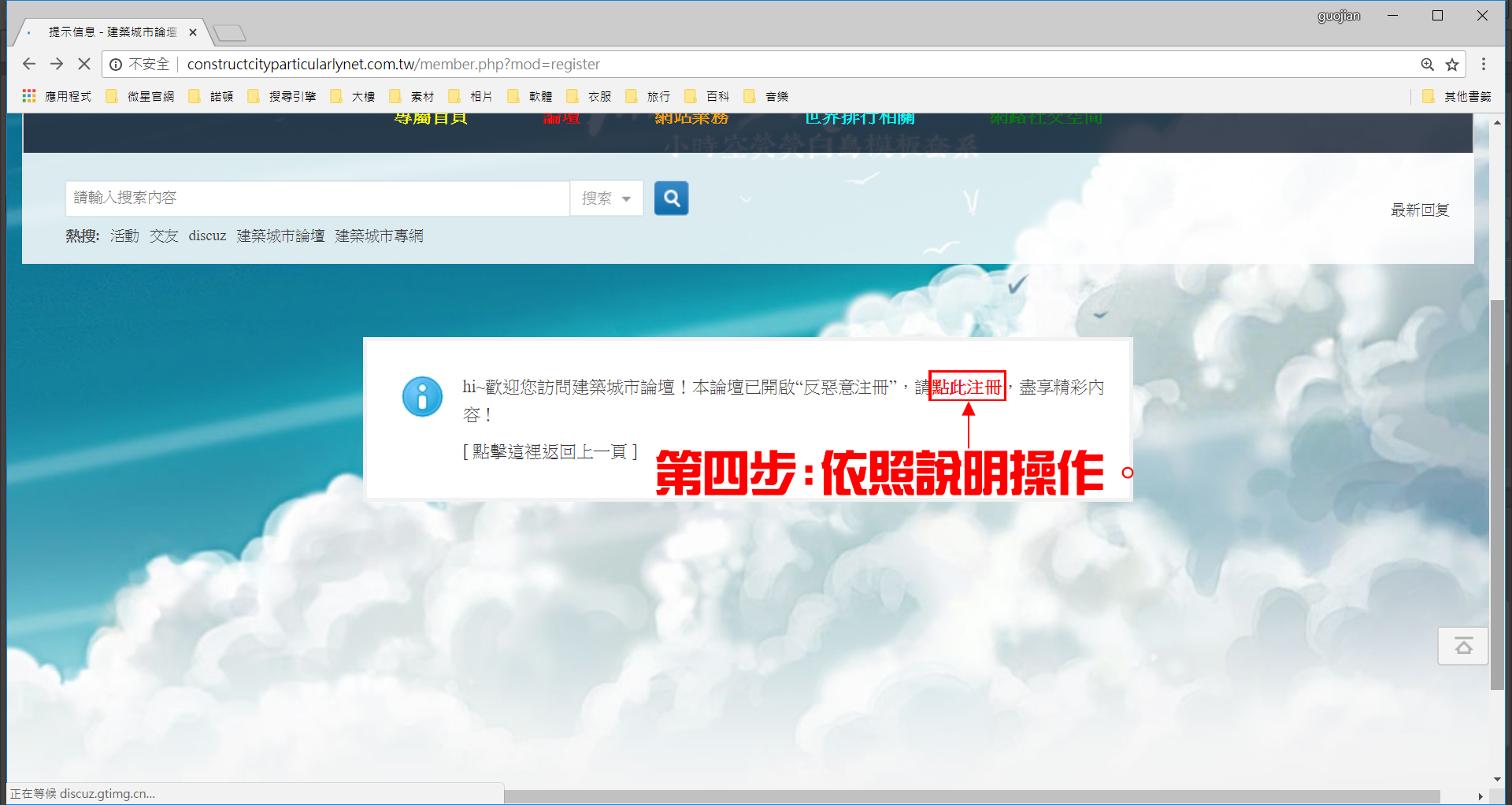Click the red 點此注冊 registration link

pyautogui.click(x=967, y=387)
